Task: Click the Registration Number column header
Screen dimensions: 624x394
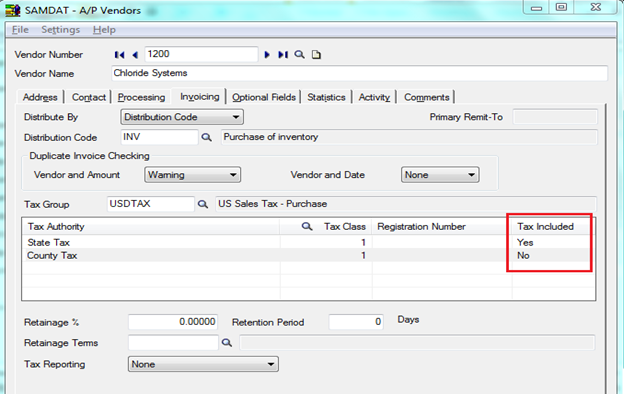Action: point(421,226)
